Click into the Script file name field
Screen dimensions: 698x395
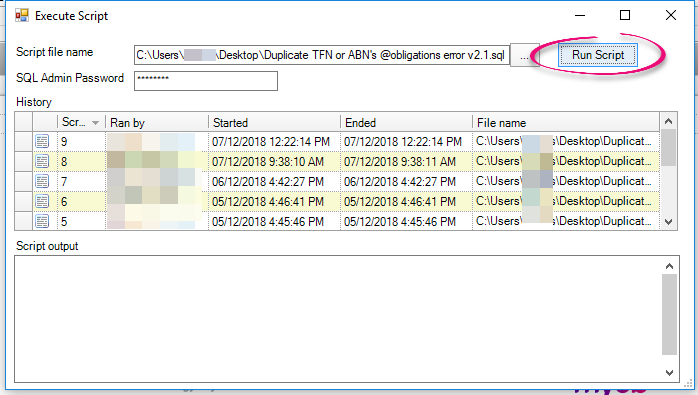[x=322, y=55]
